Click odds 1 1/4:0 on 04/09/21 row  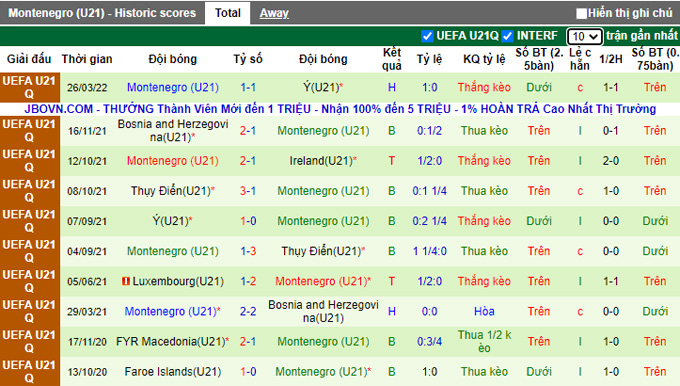click(x=429, y=251)
